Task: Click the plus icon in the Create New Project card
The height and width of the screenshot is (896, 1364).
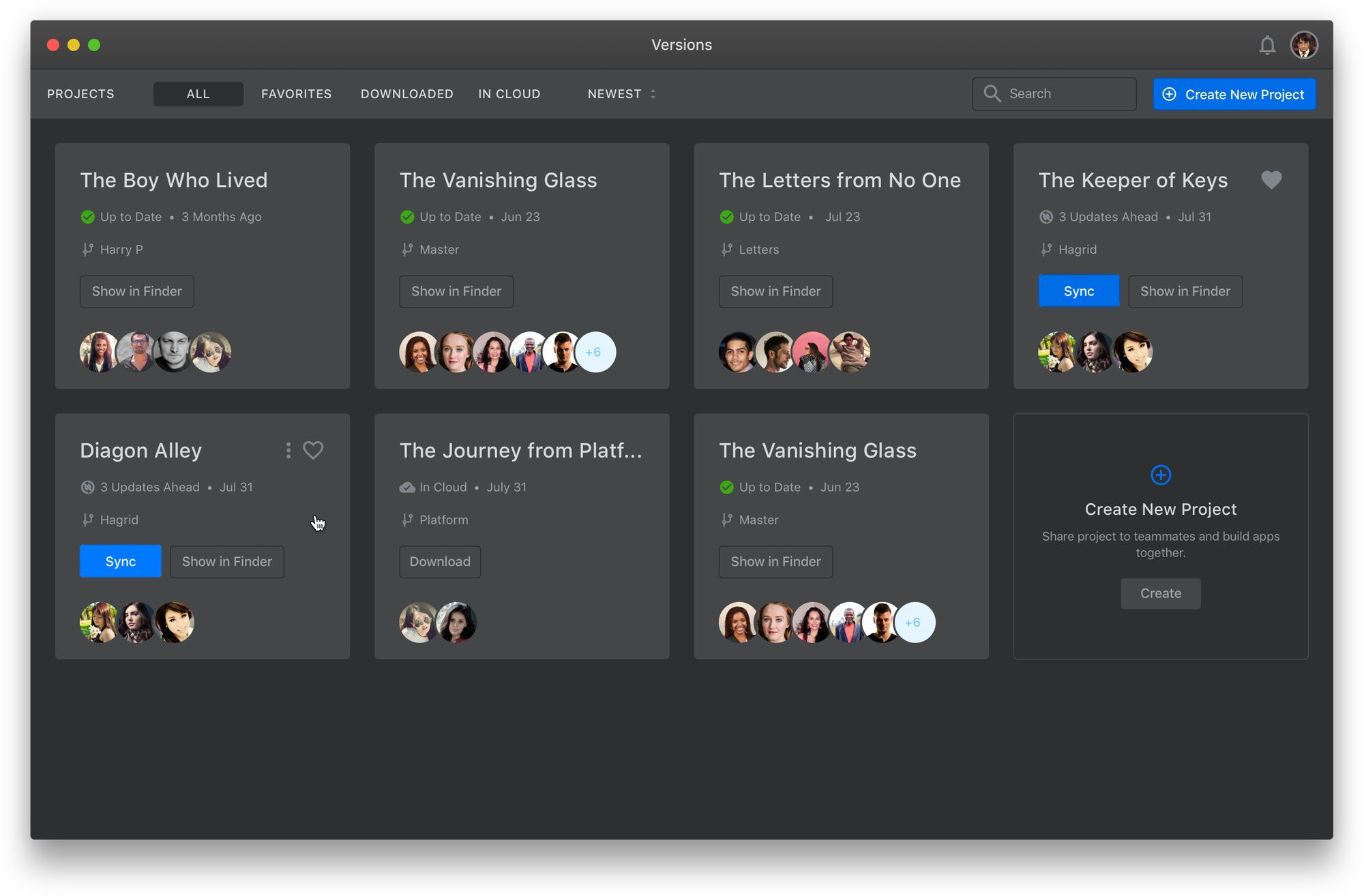Action: (x=1161, y=475)
